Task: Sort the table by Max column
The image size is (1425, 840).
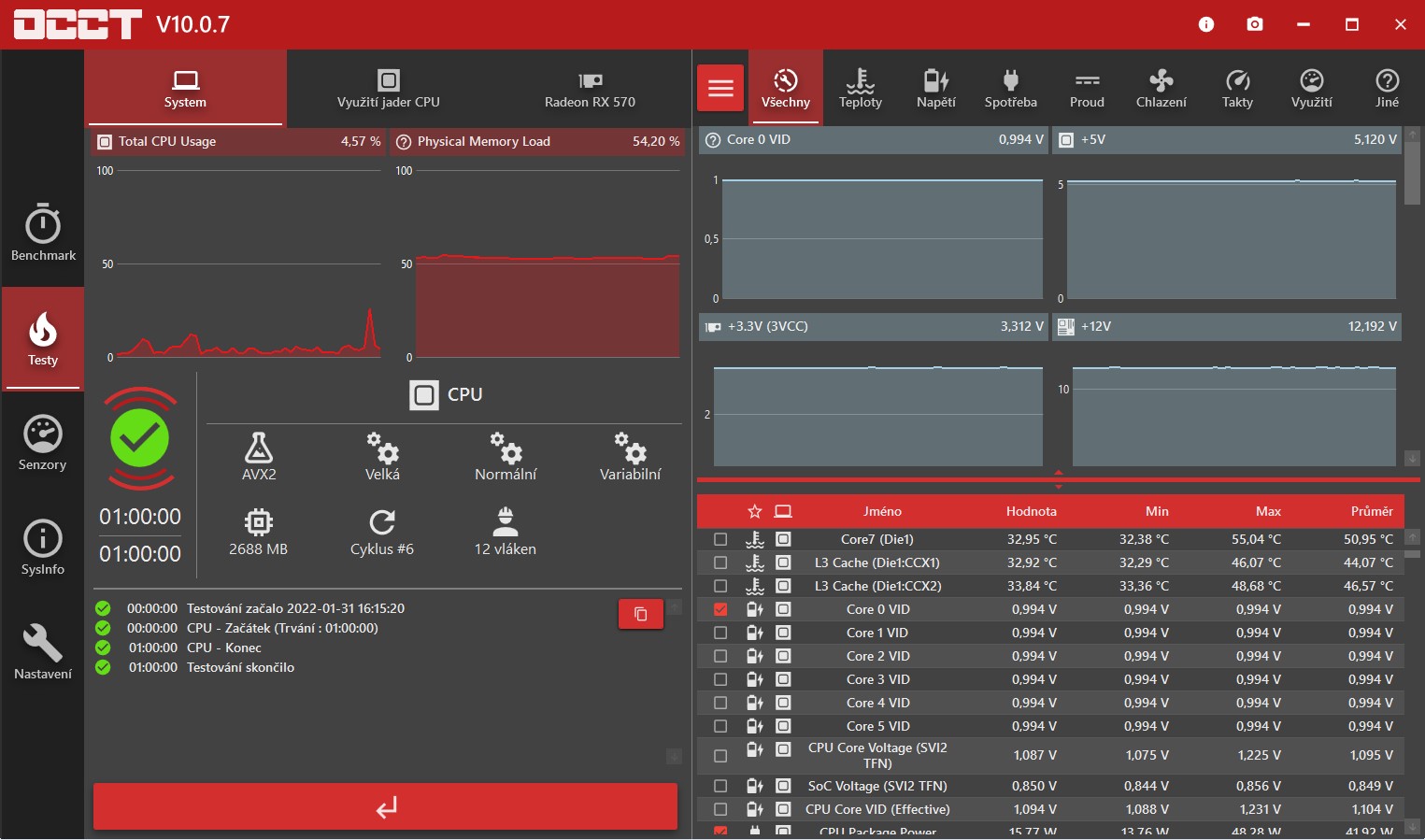Action: (x=1267, y=511)
